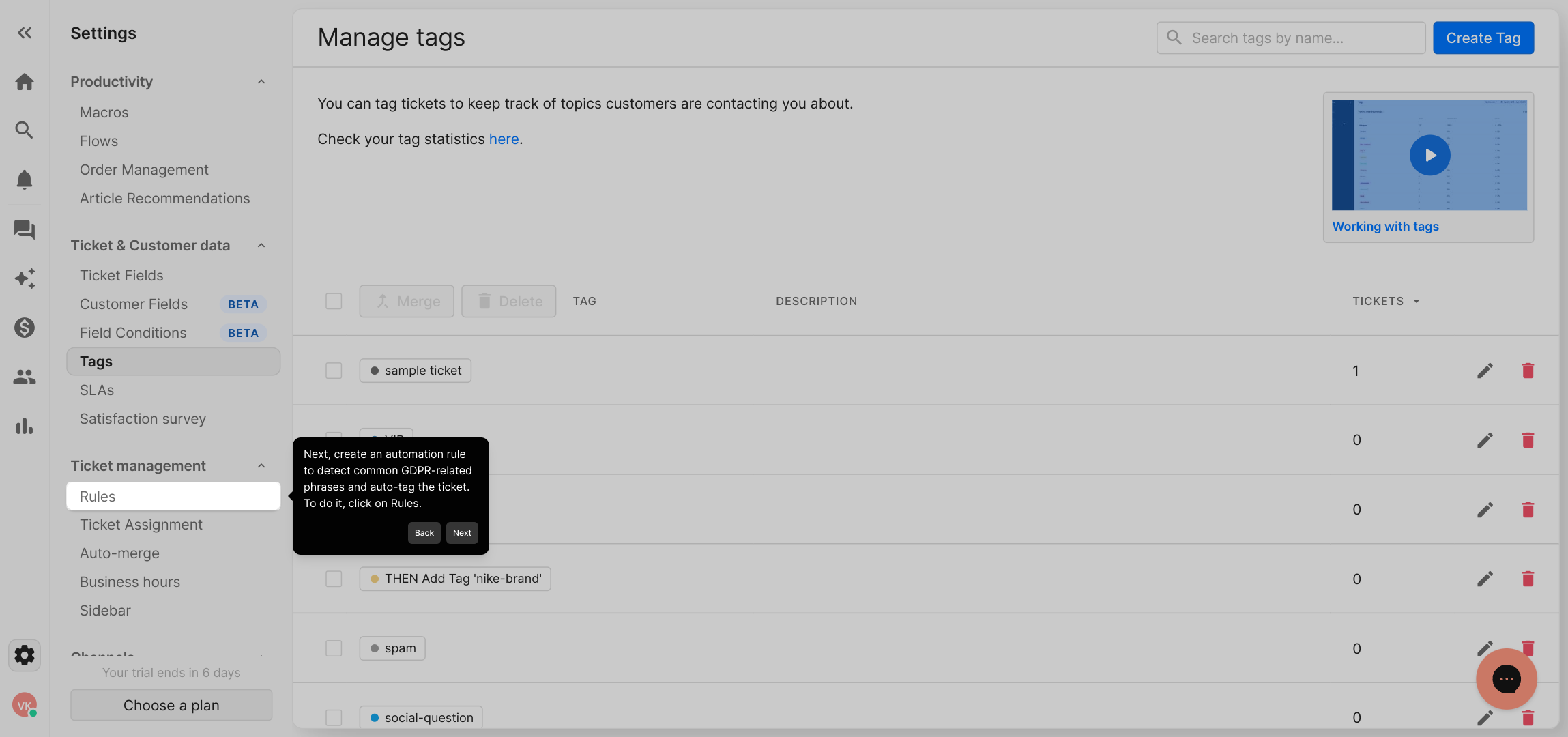
Task: Click the spam tag chip
Action: [392, 648]
